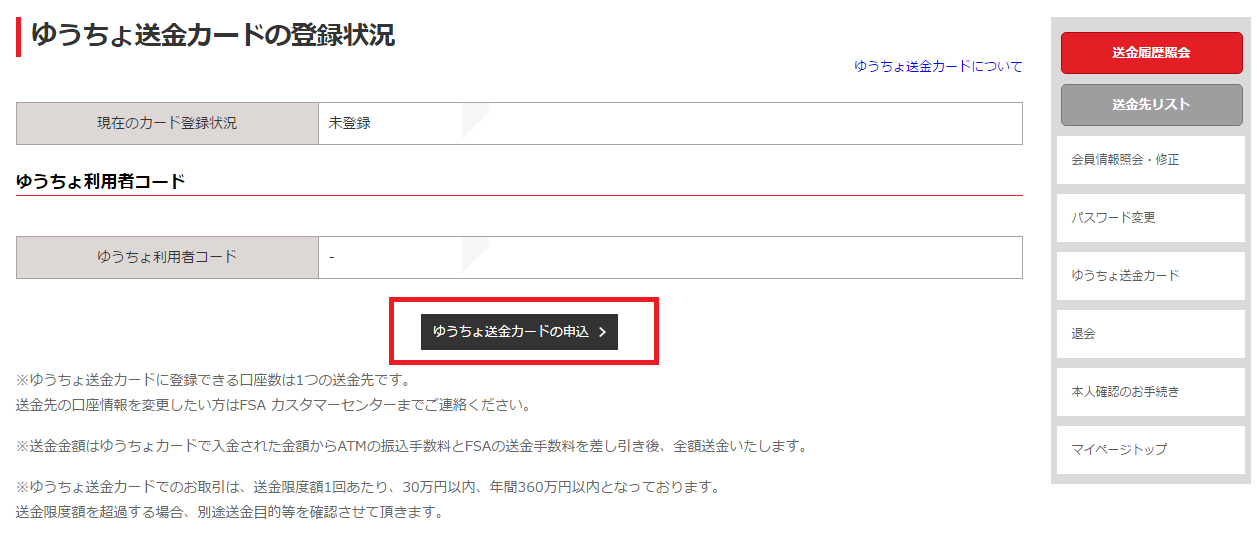The height and width of the screenshot is (542, 1257).
Task: Select ゆうちょ送金カード sidebar menu item
Action: click(x=1151, y=275)
